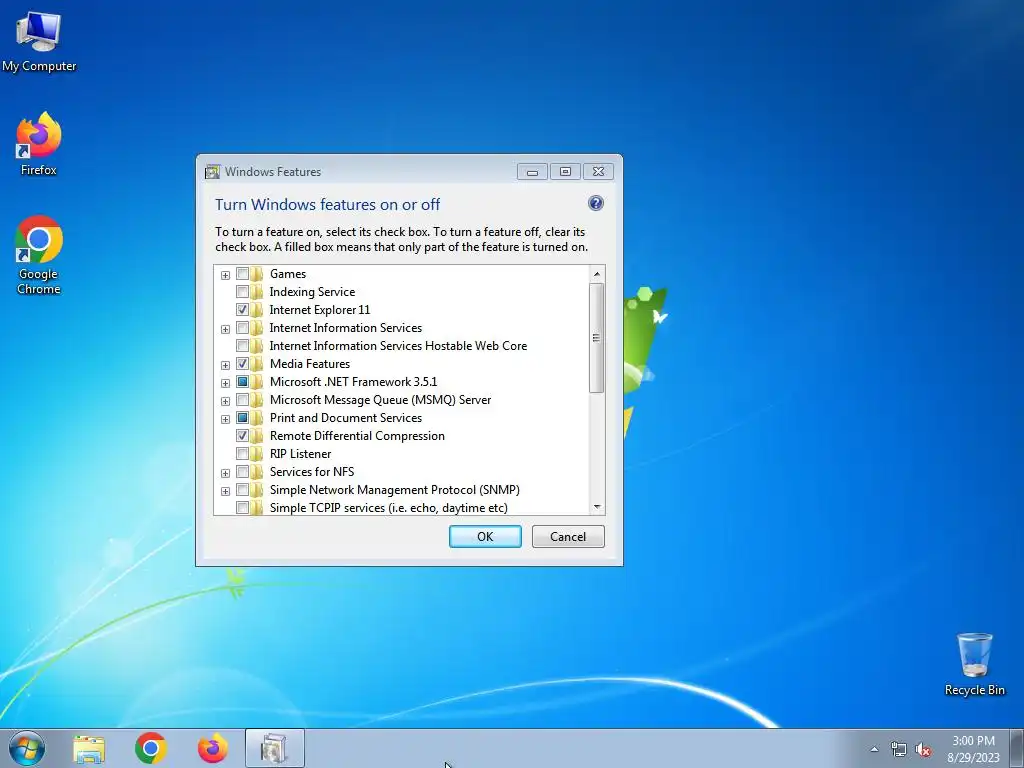Click the feature list scroll up arrow

[x=596, y=274]
